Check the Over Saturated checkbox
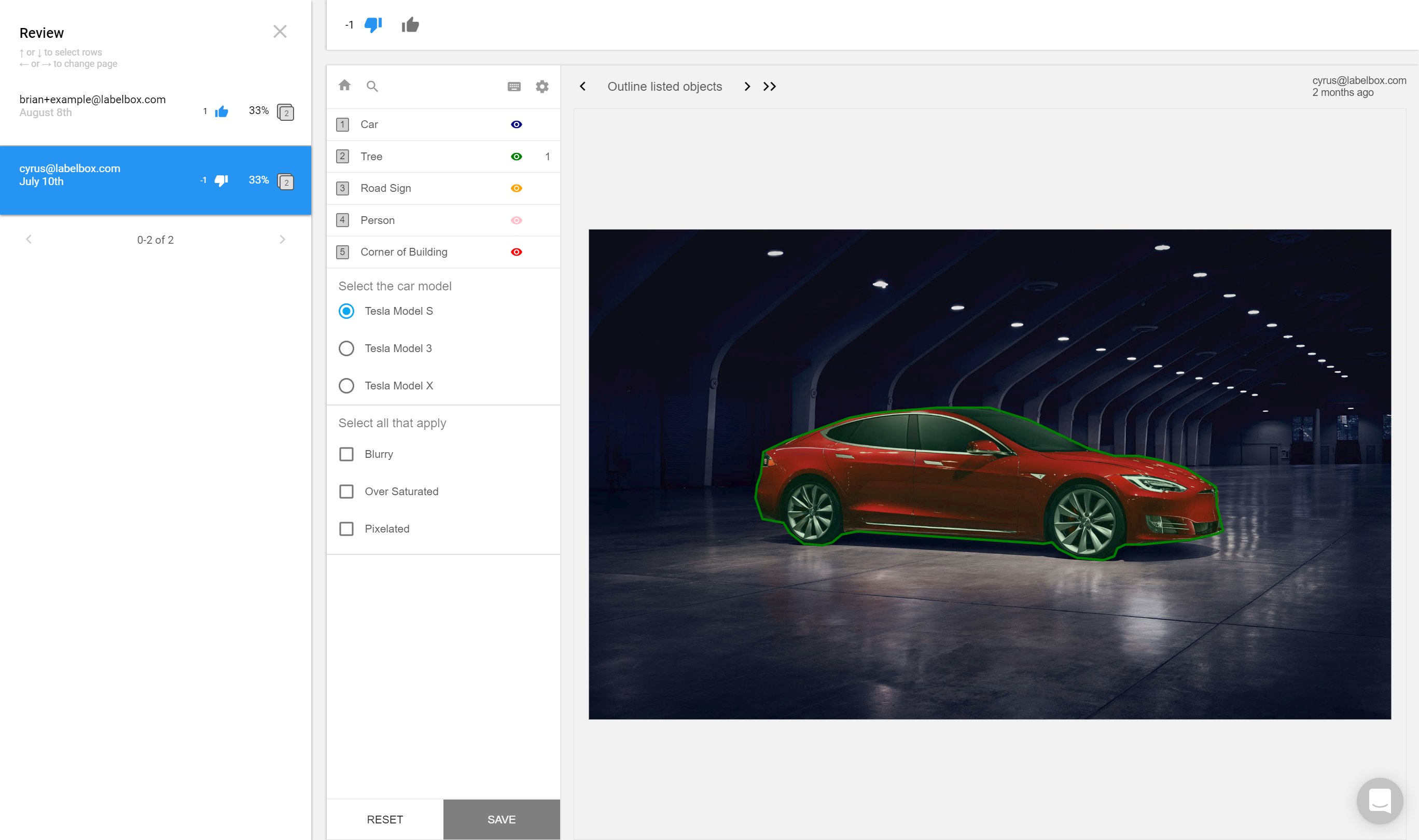This screenshot has height=840, width=1419. tap(346, 492)
